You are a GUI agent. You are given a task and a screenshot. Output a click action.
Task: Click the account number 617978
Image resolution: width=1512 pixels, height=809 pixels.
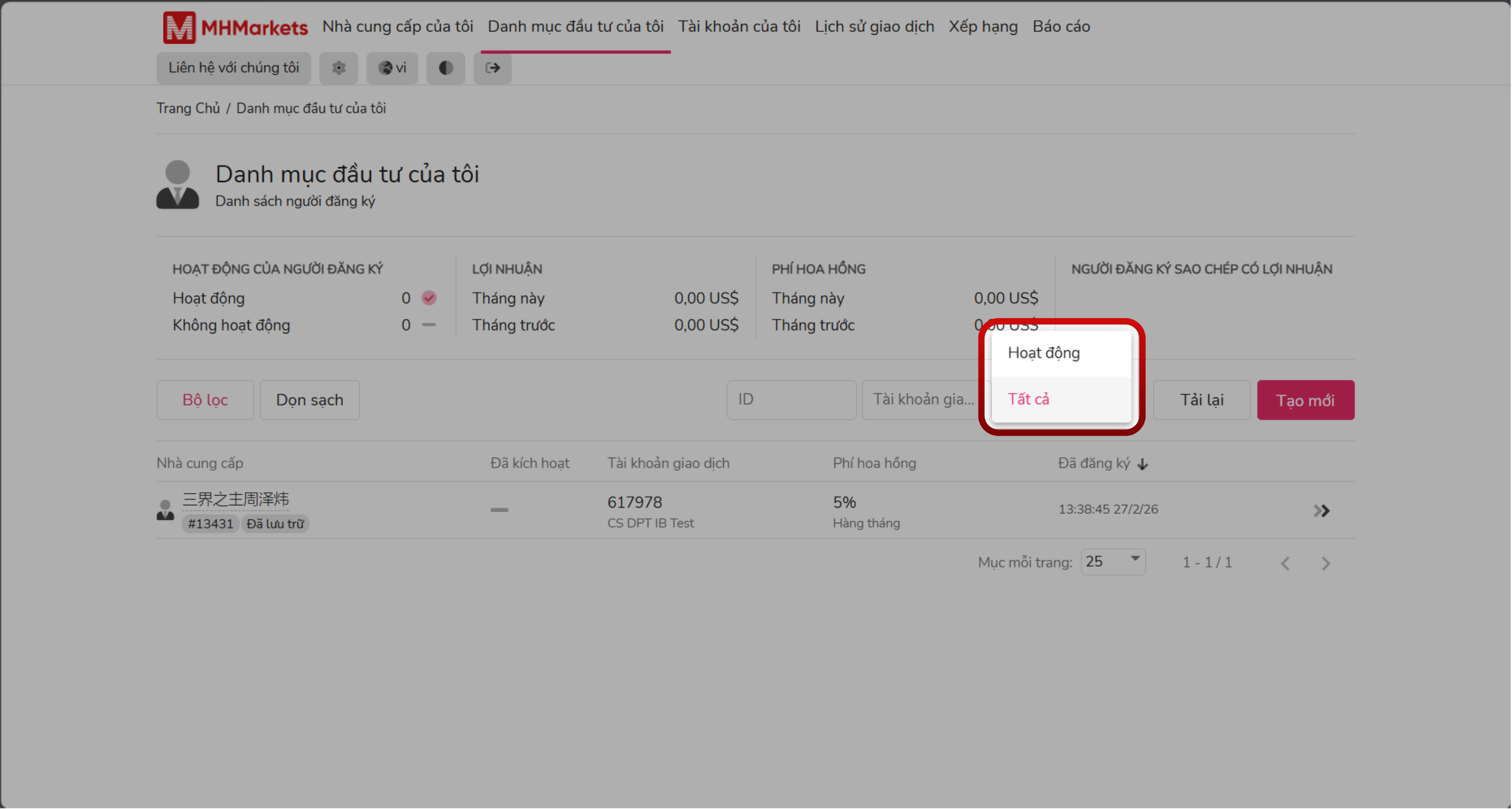(x=634, y=502)
